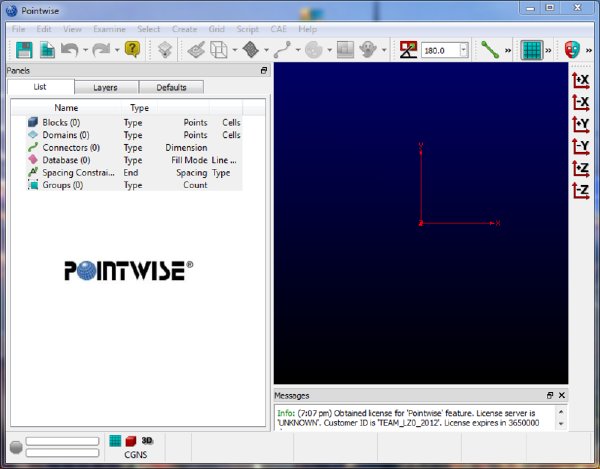Set view to +Z axis
600x469 pixels.
click(x=580, y=168)
